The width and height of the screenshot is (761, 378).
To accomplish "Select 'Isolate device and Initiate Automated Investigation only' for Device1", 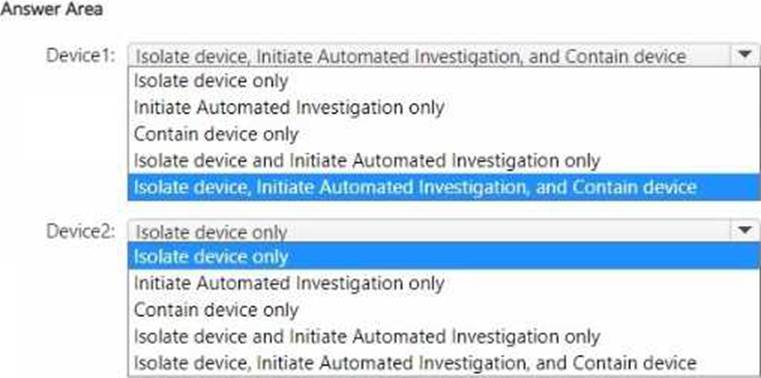I will [x=444, y=160].
